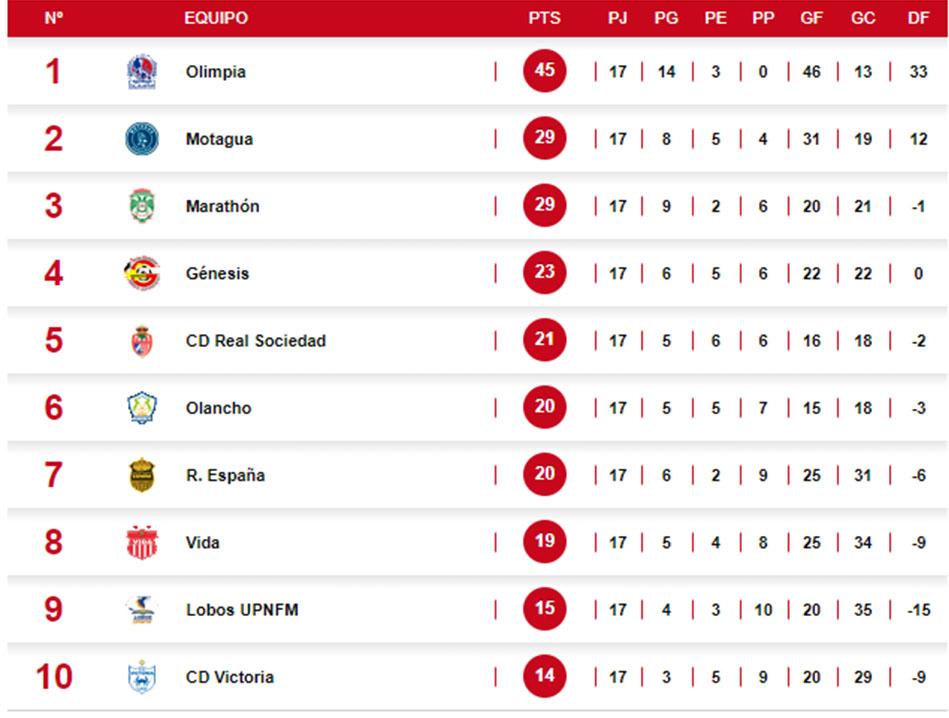Open the Olimpia team name link
949x718 pixels.
[x=215, y=72]
